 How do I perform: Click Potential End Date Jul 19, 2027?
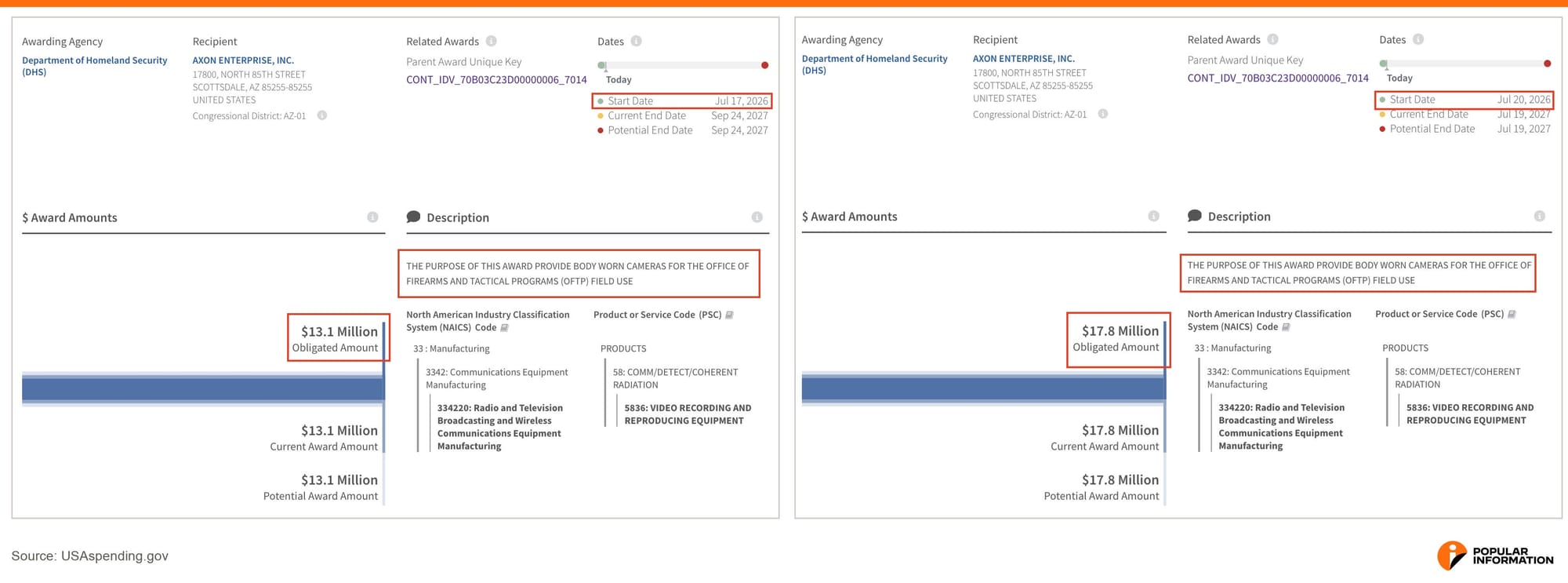(x=1464, y=129)
